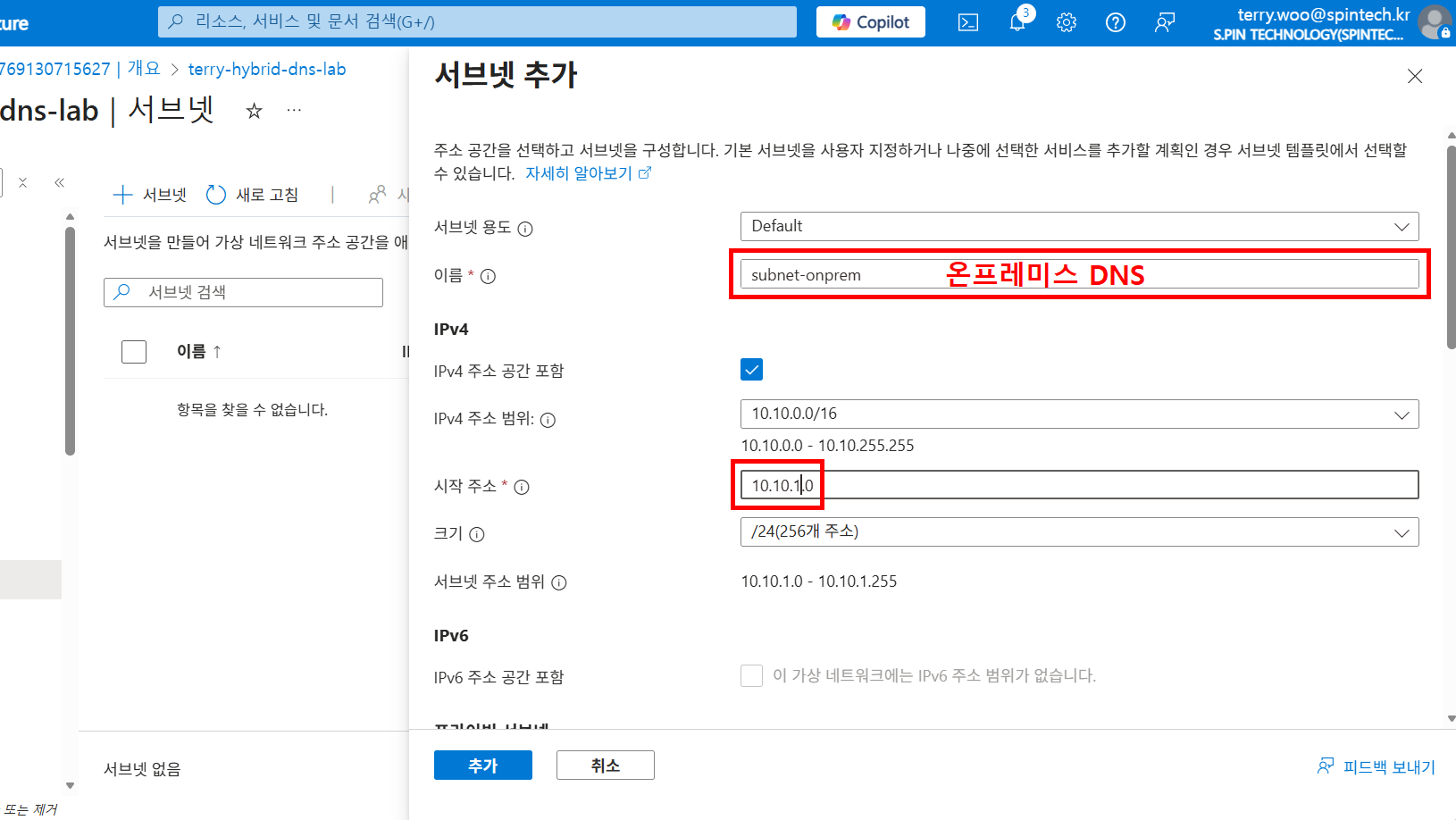
Task: Open the feedback icon in the top bar
Action: [1165, 23]
